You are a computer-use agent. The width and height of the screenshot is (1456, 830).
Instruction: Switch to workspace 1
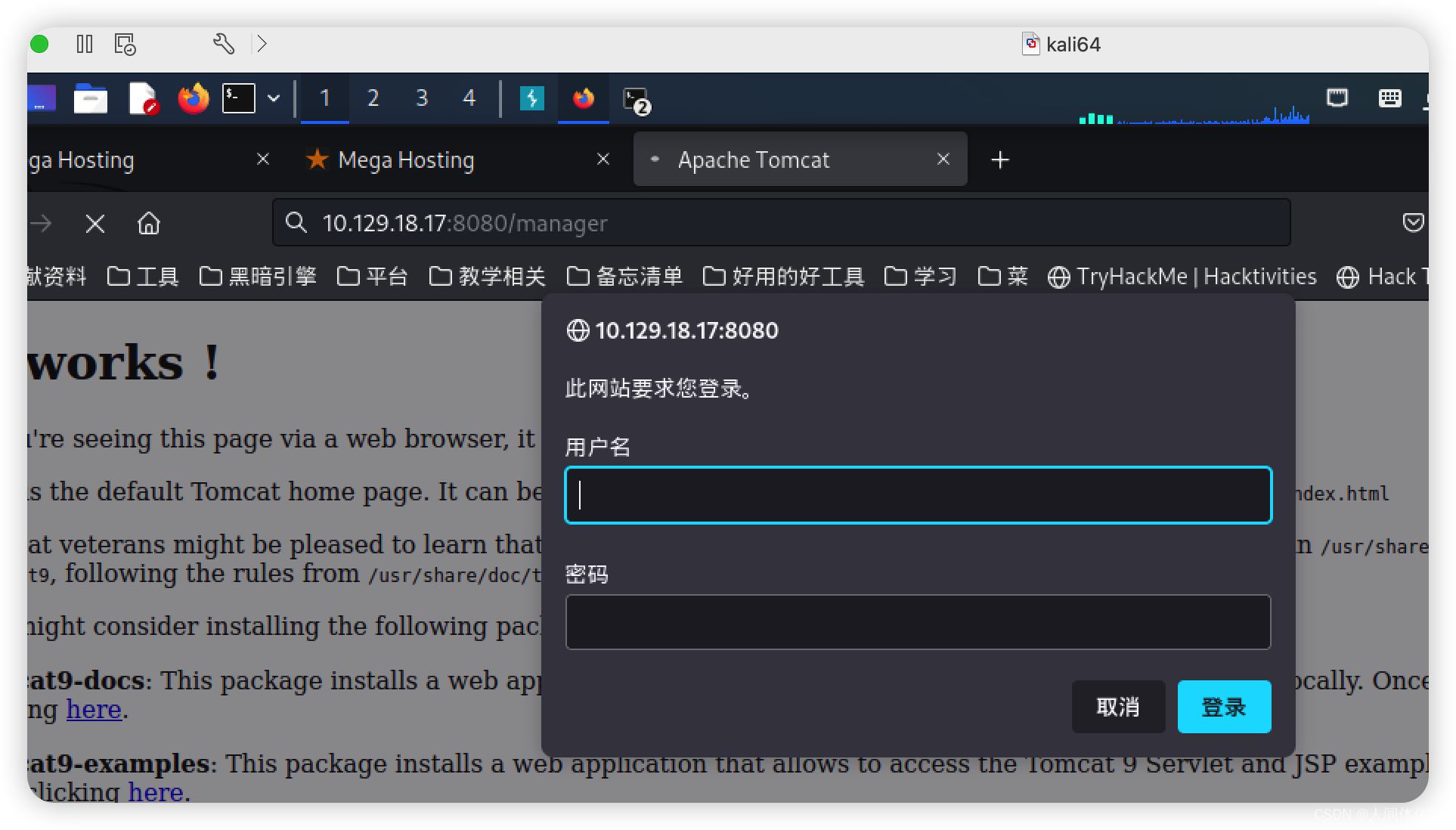coord(325,98)
